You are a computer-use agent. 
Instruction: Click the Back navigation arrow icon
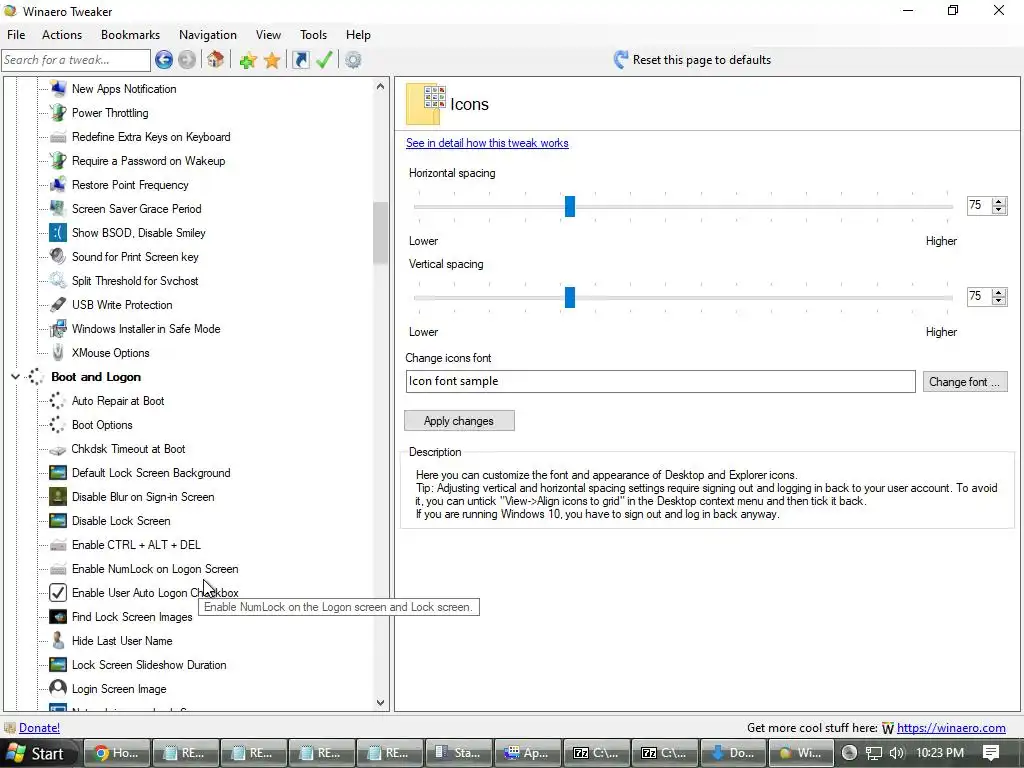click(164, 60)
